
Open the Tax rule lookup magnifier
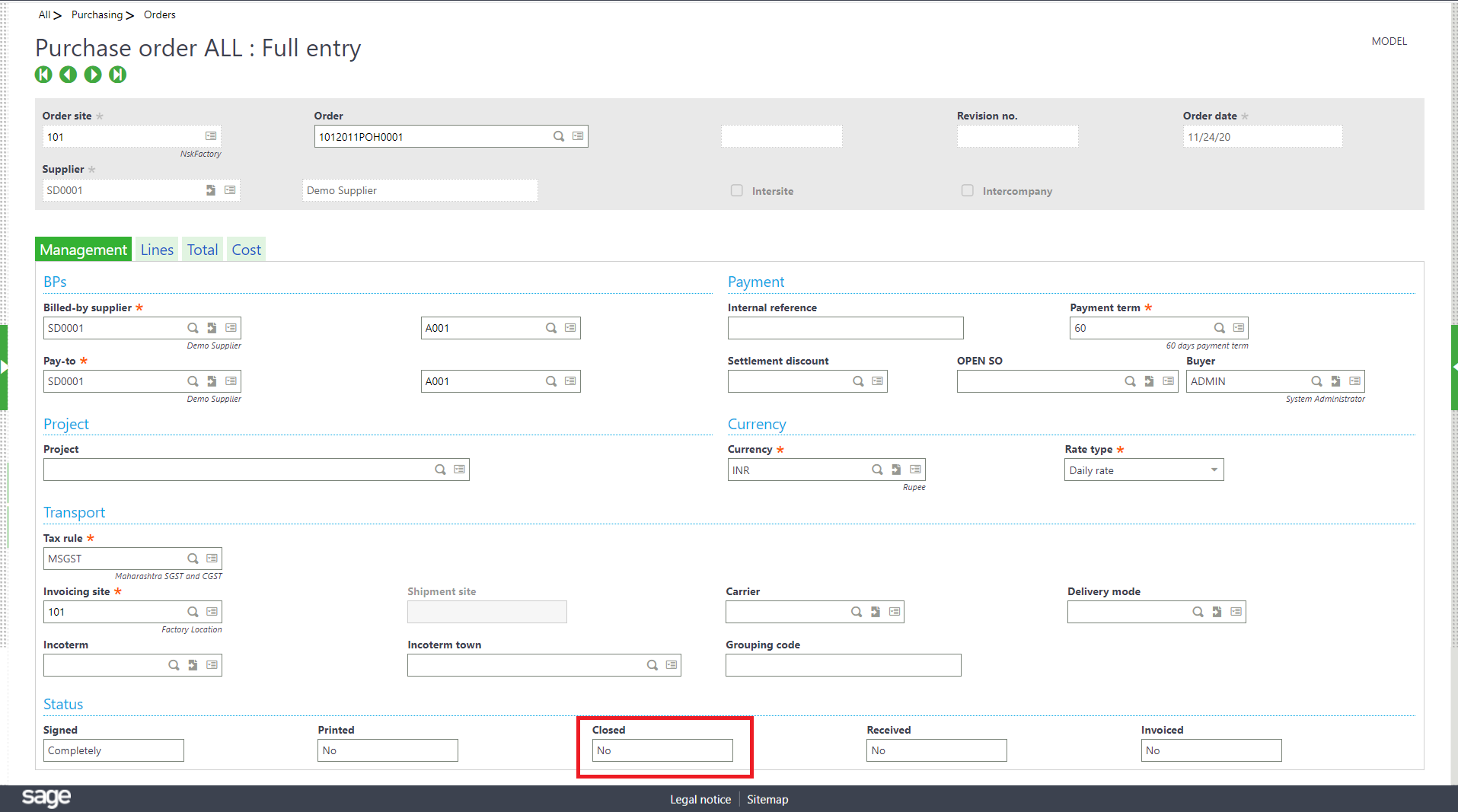[x=193, y=558]
